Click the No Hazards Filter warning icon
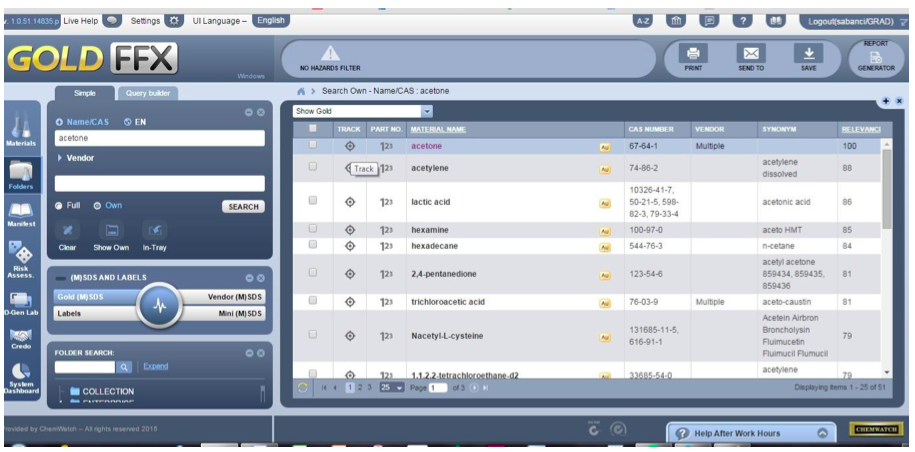The image size is (915, 452). (x=330, y=54)
